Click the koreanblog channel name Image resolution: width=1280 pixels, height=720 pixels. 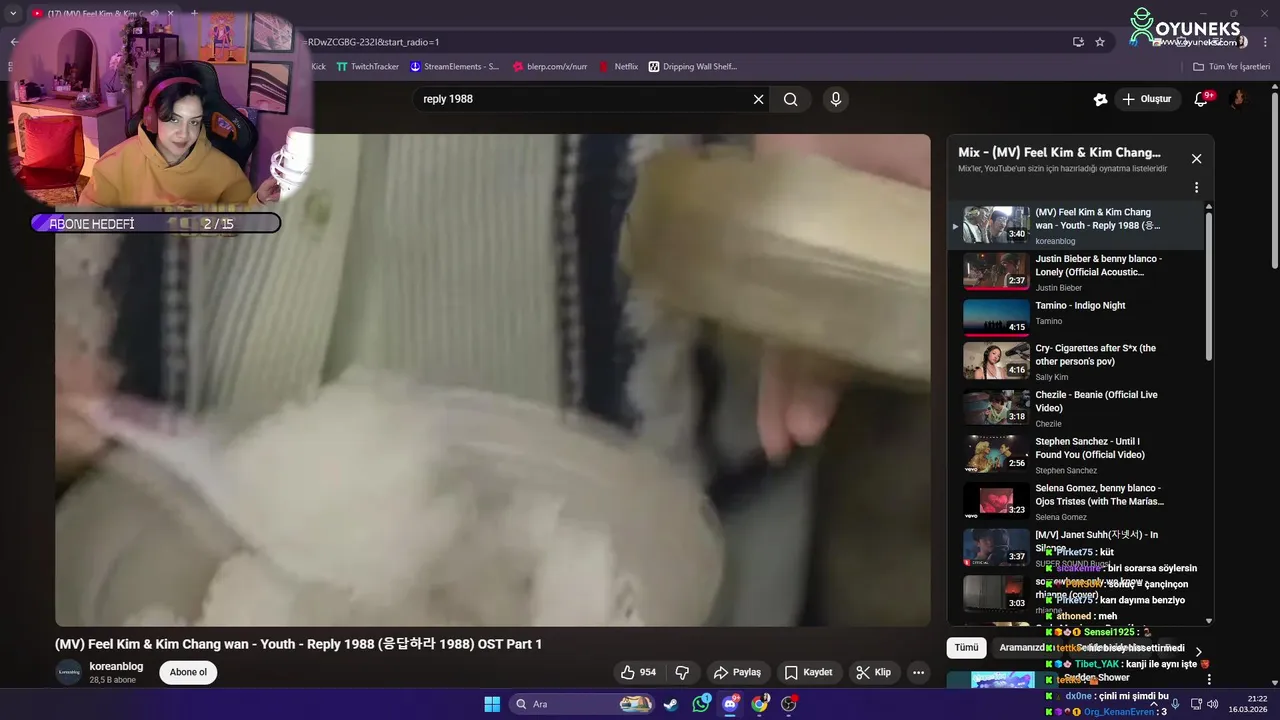point(116,666)
